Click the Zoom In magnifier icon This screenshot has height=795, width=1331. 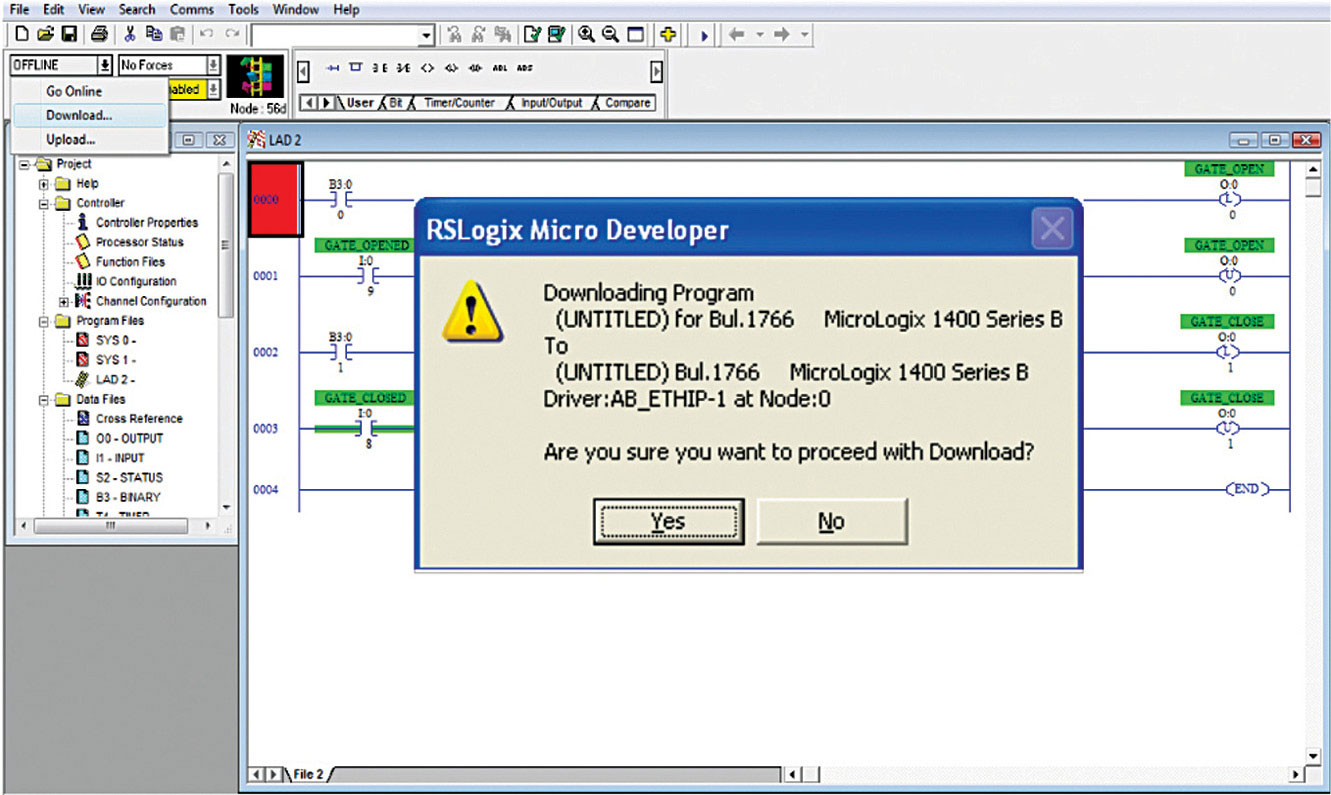pos(587,35)
